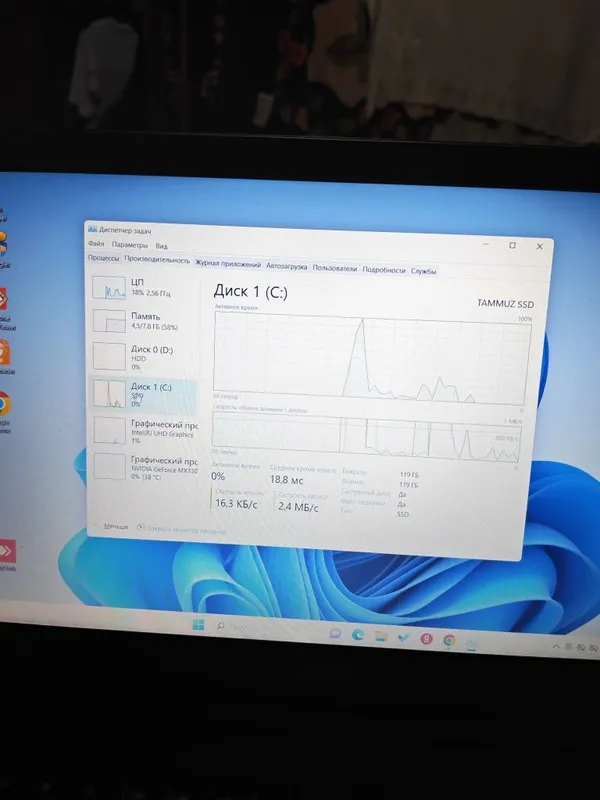
Task: Open File Explorer from the taskbar
Action: [381, 636]
